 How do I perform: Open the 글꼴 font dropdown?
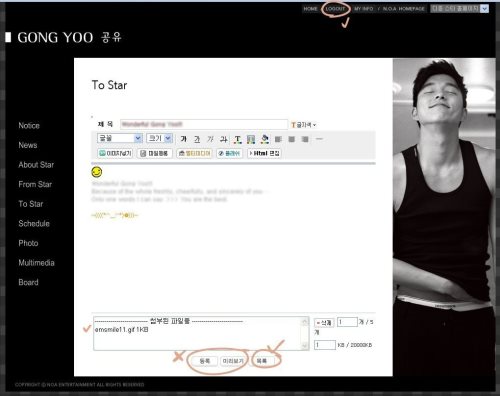pyautogui.click(x=120, y=138)
